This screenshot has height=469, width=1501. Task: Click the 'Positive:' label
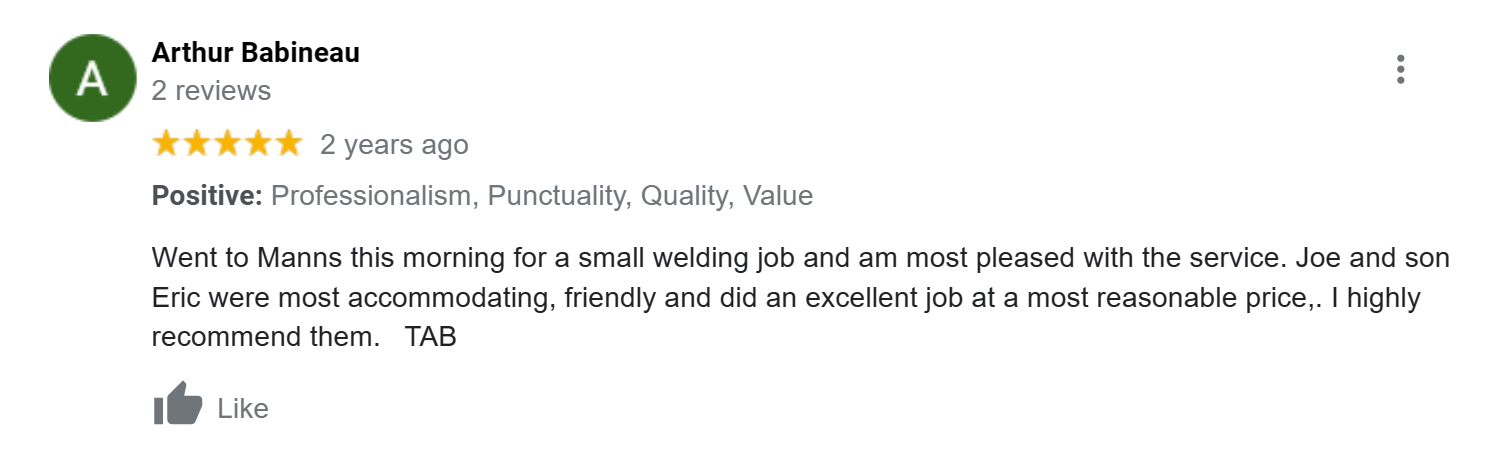[207, 196]
